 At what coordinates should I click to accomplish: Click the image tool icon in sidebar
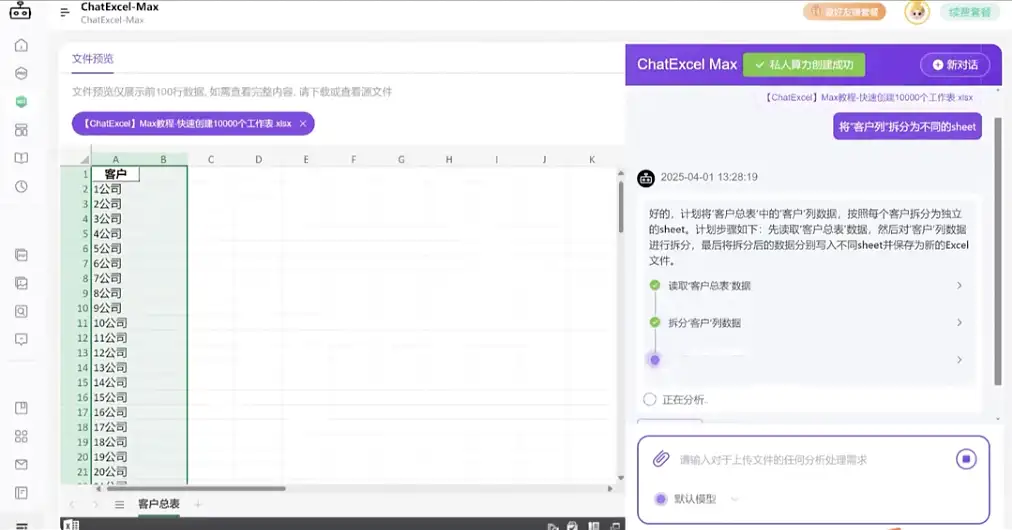pos(21,283)
